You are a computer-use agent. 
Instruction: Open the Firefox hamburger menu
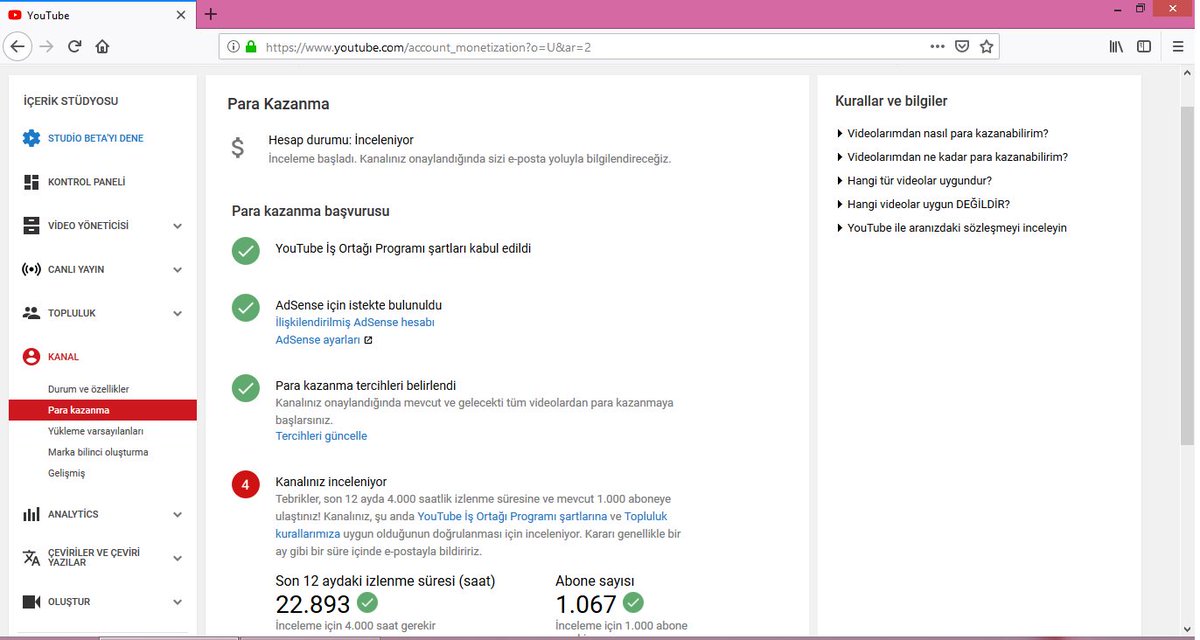click(x=1177, y=46)
